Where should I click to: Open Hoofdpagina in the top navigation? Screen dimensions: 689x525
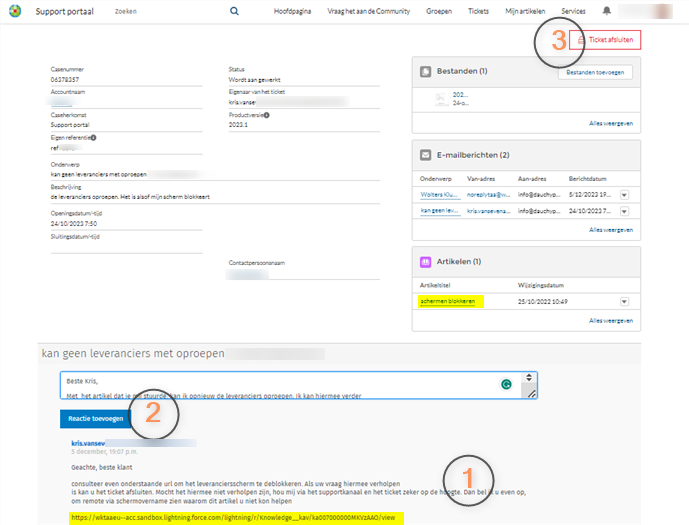click(294, 11)
